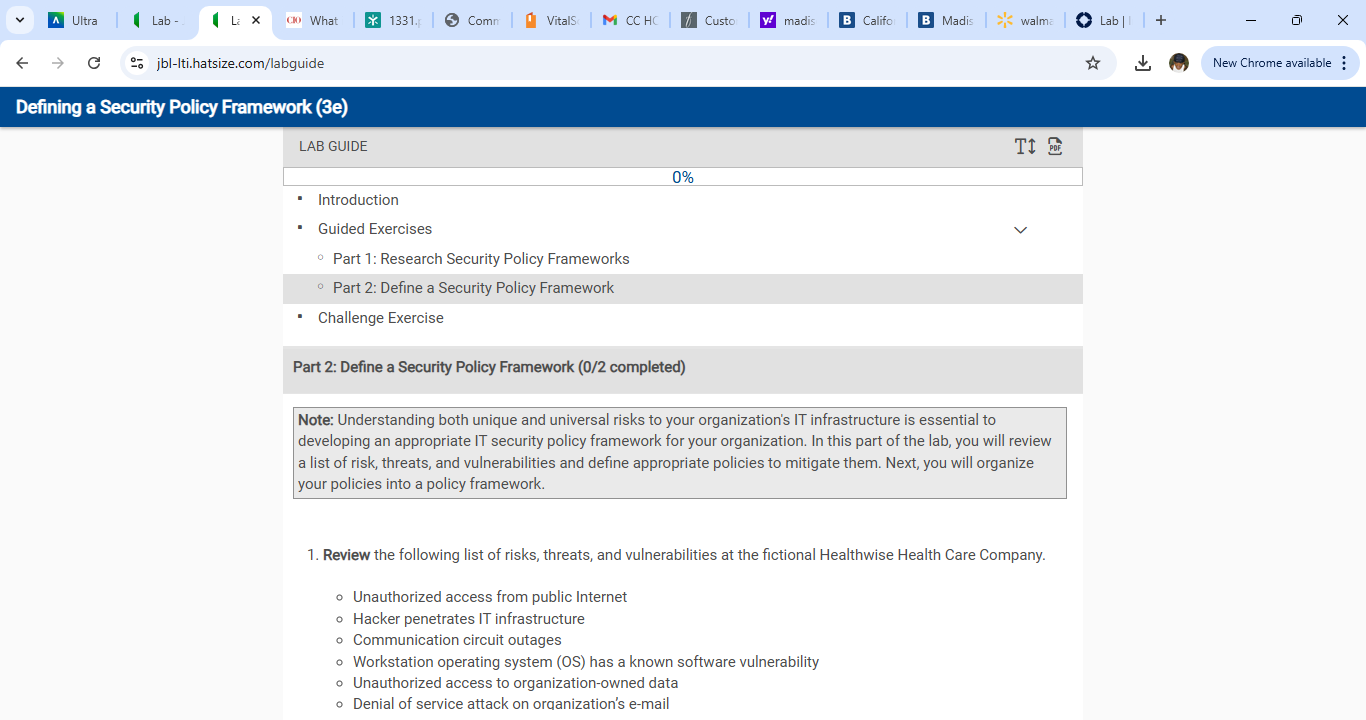View site information icon in address bar
This screenshot has height=720, width=1366.
point(138,63)
